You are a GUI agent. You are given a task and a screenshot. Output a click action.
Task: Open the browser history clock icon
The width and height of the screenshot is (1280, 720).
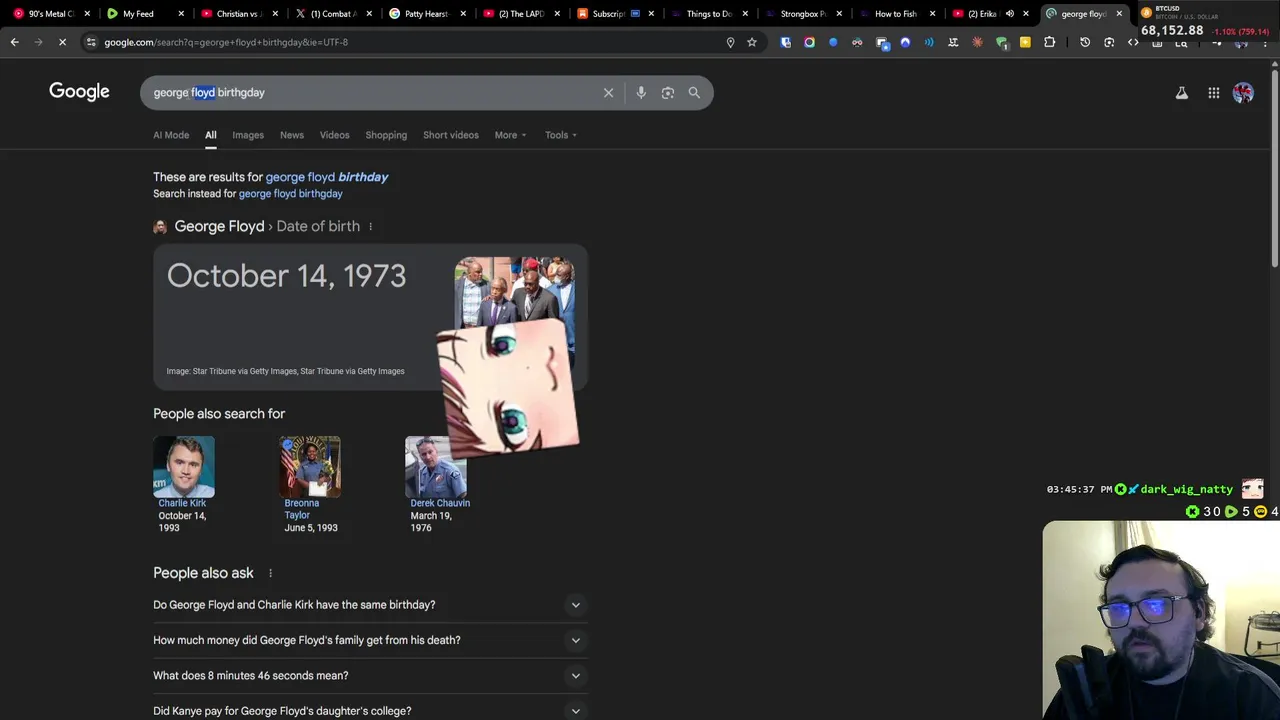pyautogui.click(x=1085, y=42)
